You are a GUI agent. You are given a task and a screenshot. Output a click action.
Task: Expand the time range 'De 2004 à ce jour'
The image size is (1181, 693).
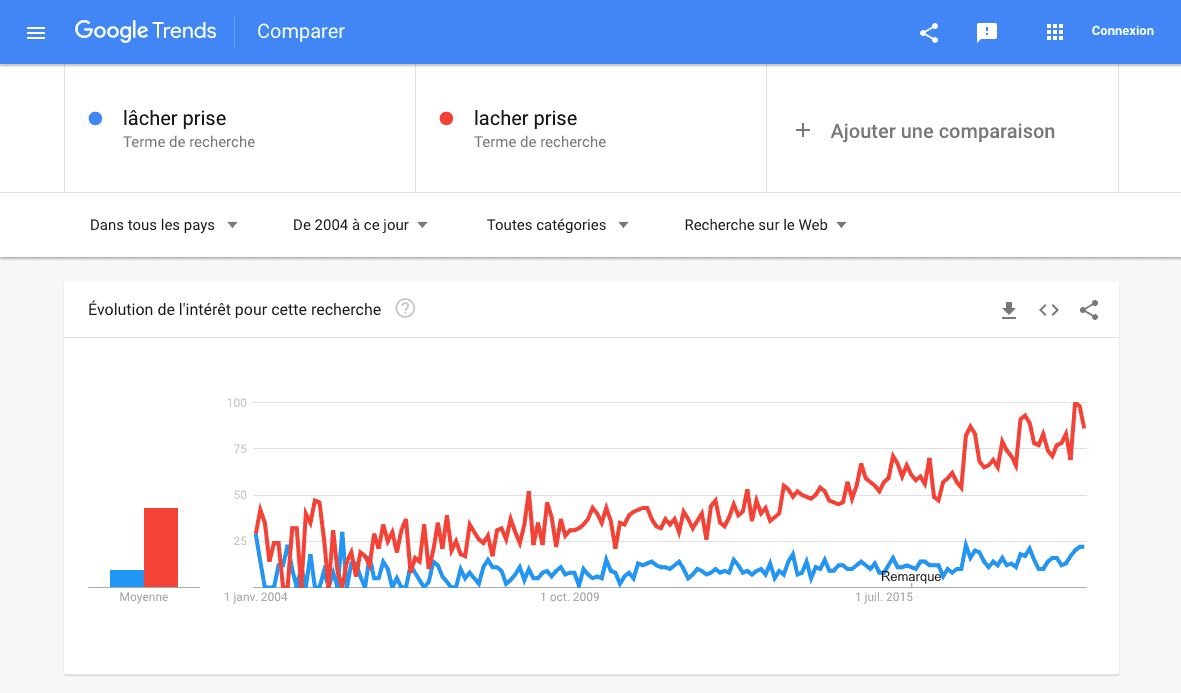click(358, 225)
